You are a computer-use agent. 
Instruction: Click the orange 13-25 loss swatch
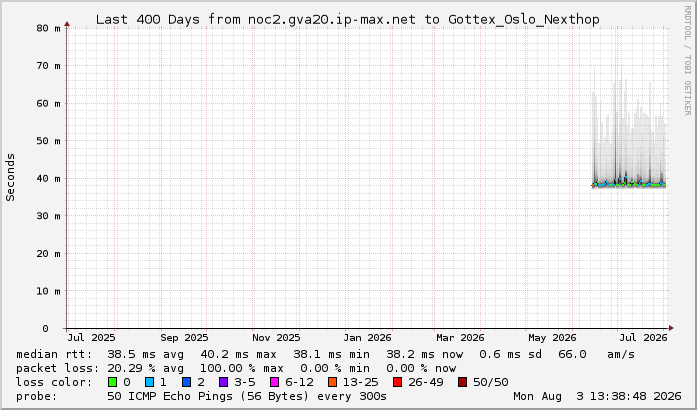(x=332, y=382)
